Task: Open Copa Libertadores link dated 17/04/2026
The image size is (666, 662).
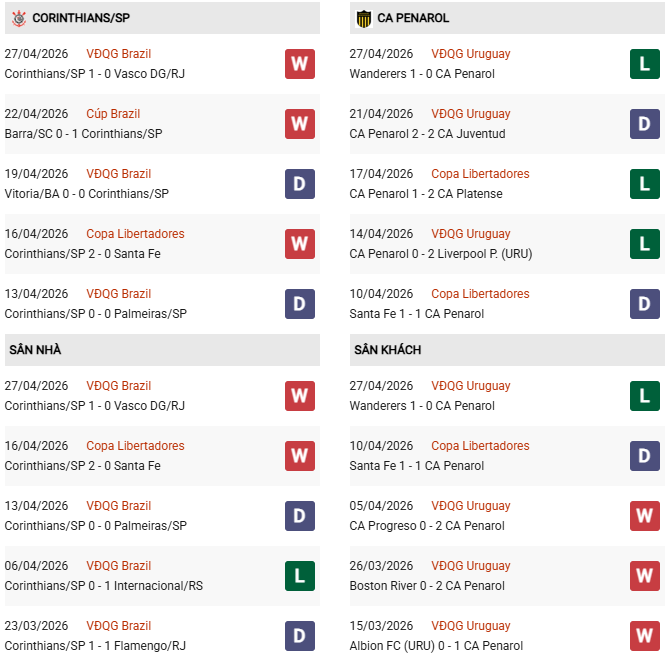Action: (480, 174)
